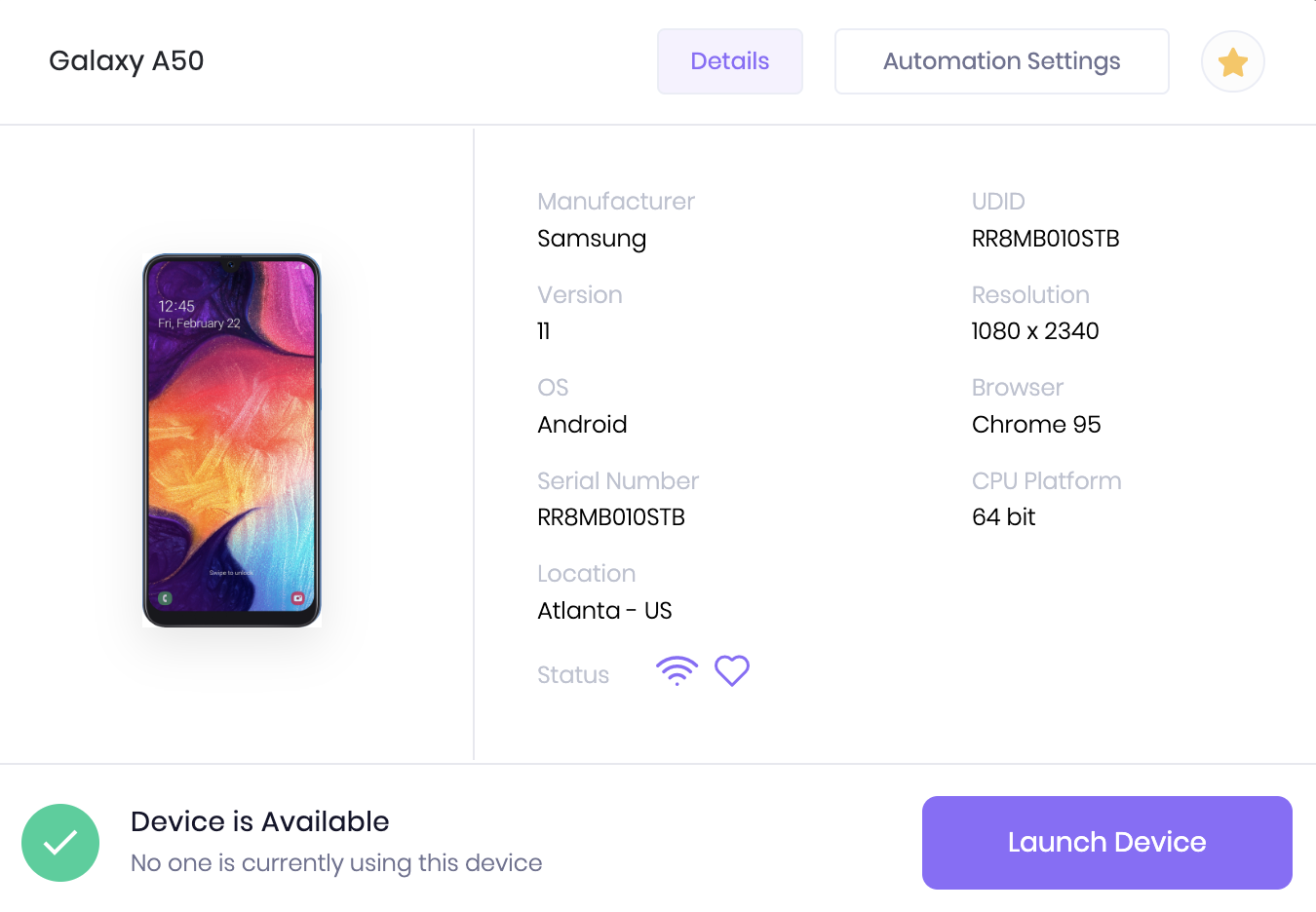Switch to the Details tab
Screen dimensions: 1316x912
coord(730,61)
